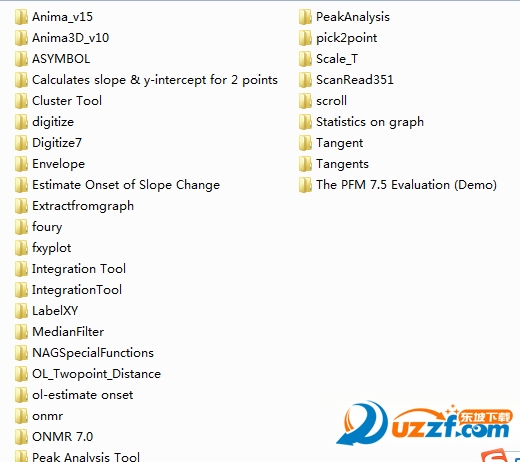The image size is (520, 462).
Task: Click the 'Anima_v15' folder name
Action: [x=62, y=17]
